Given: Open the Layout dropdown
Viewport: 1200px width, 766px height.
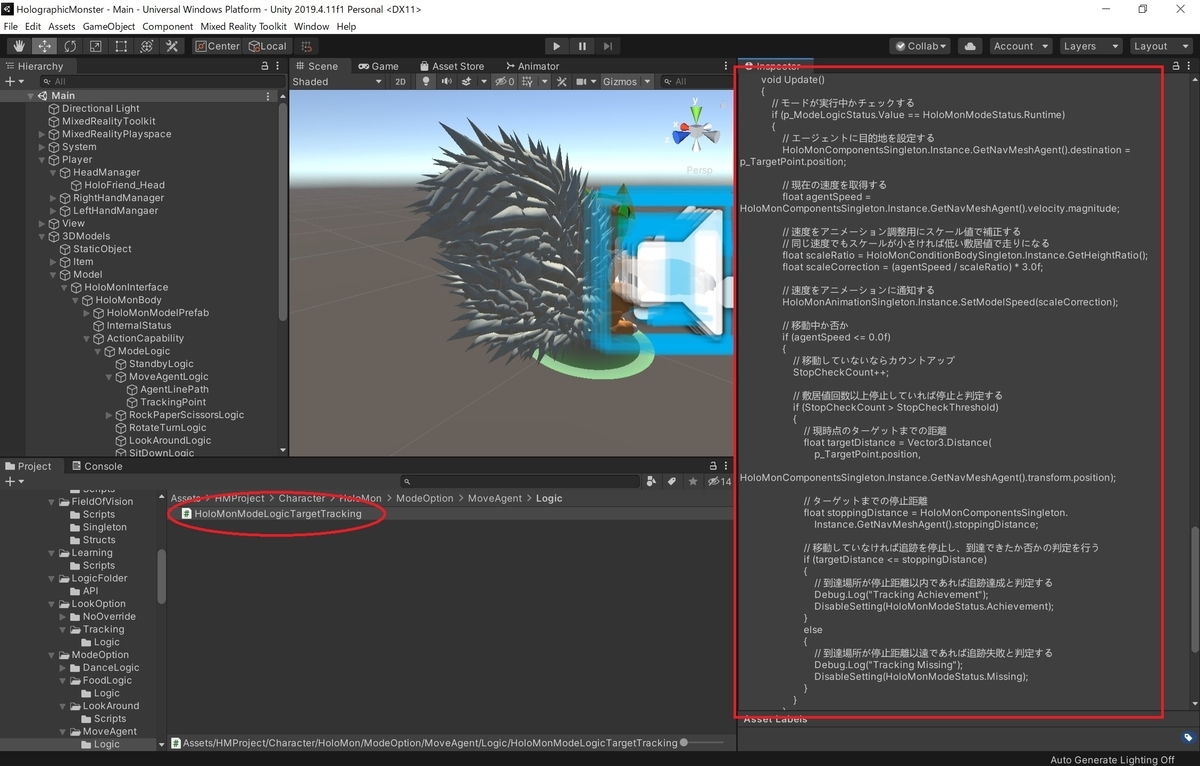Looking at the screenshot, I should tap(1159, 46).
